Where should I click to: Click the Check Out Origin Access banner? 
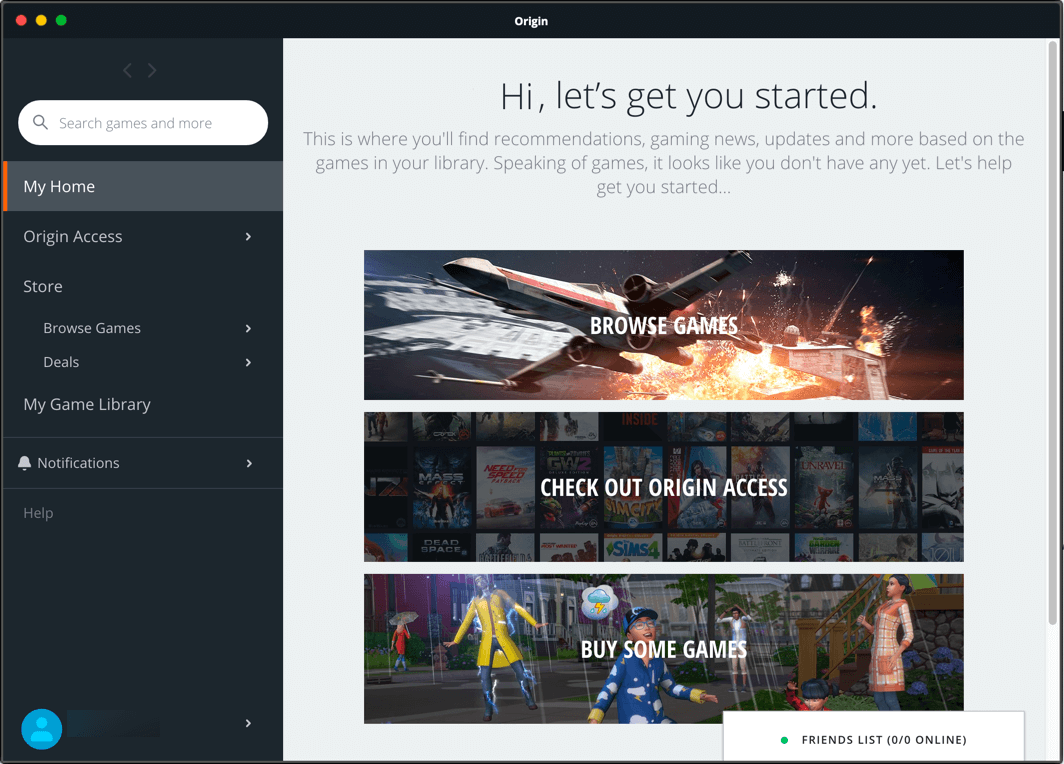[x=664, y=486]
